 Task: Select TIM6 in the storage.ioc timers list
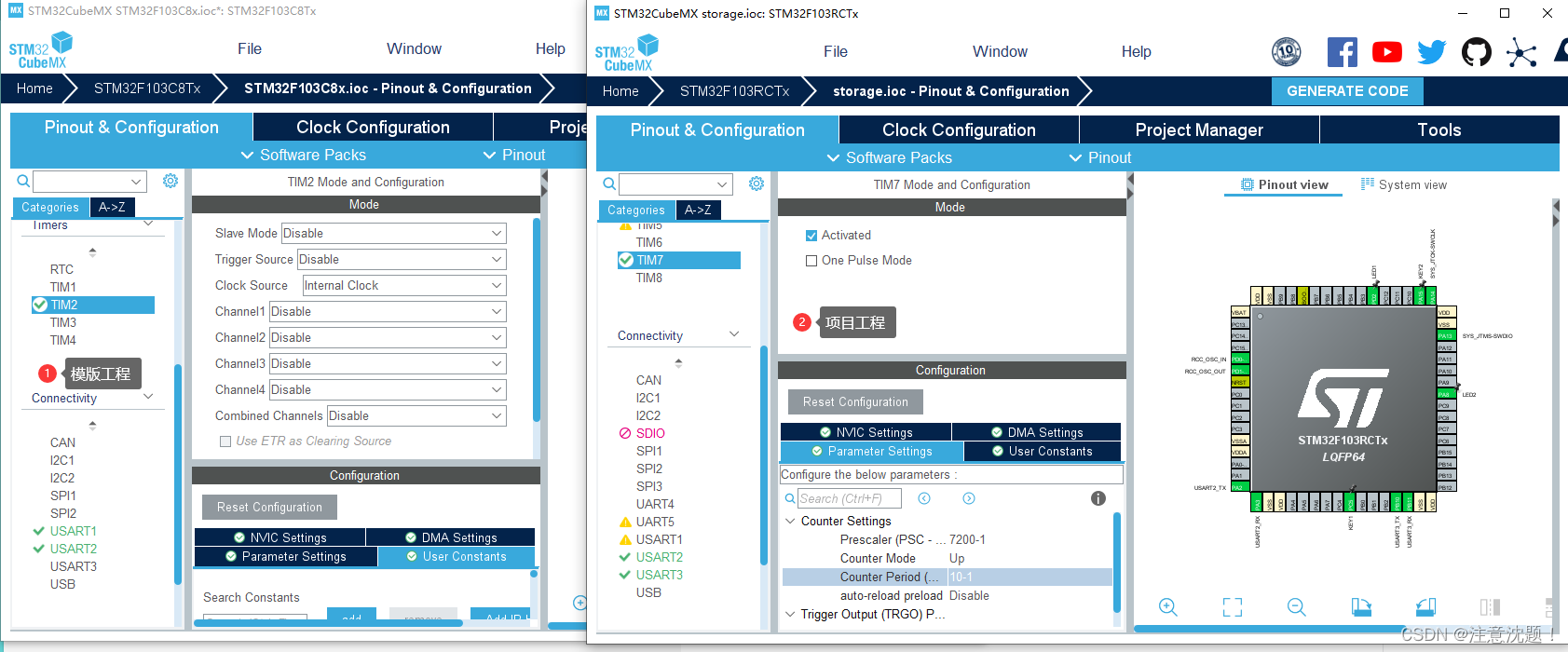[x=649, y=242]
